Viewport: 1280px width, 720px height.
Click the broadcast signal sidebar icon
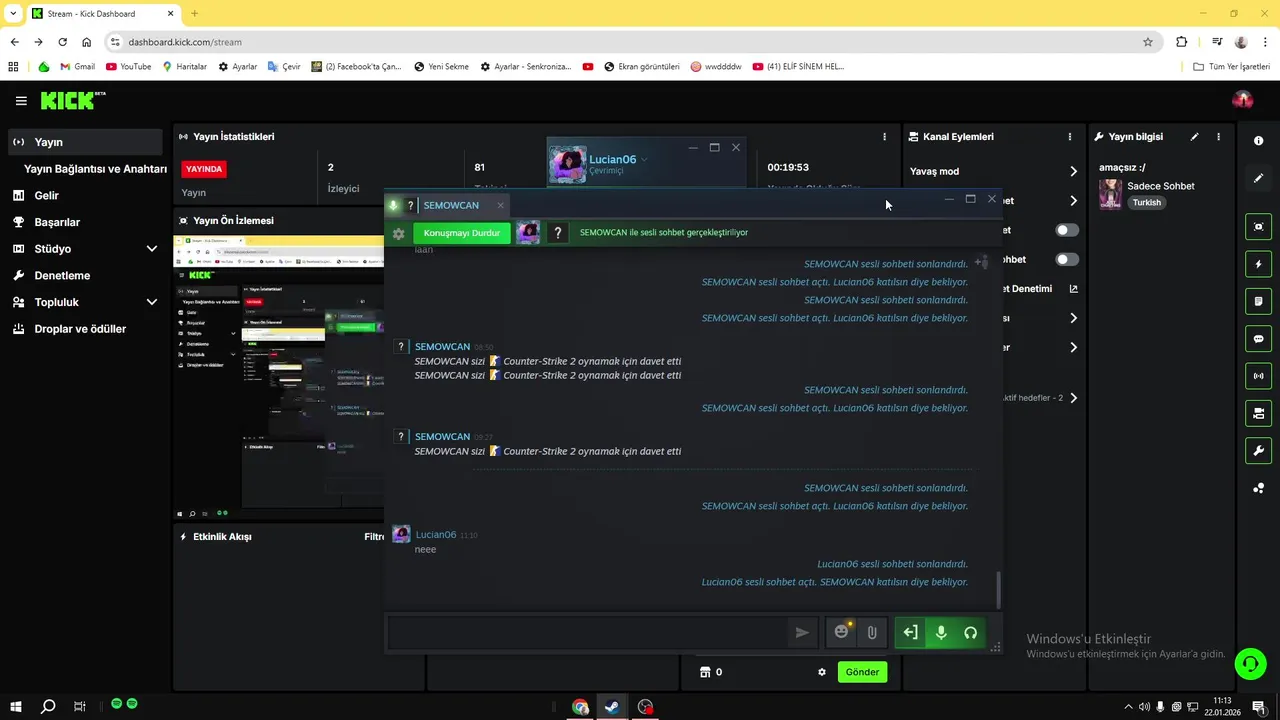(1258, 376)
